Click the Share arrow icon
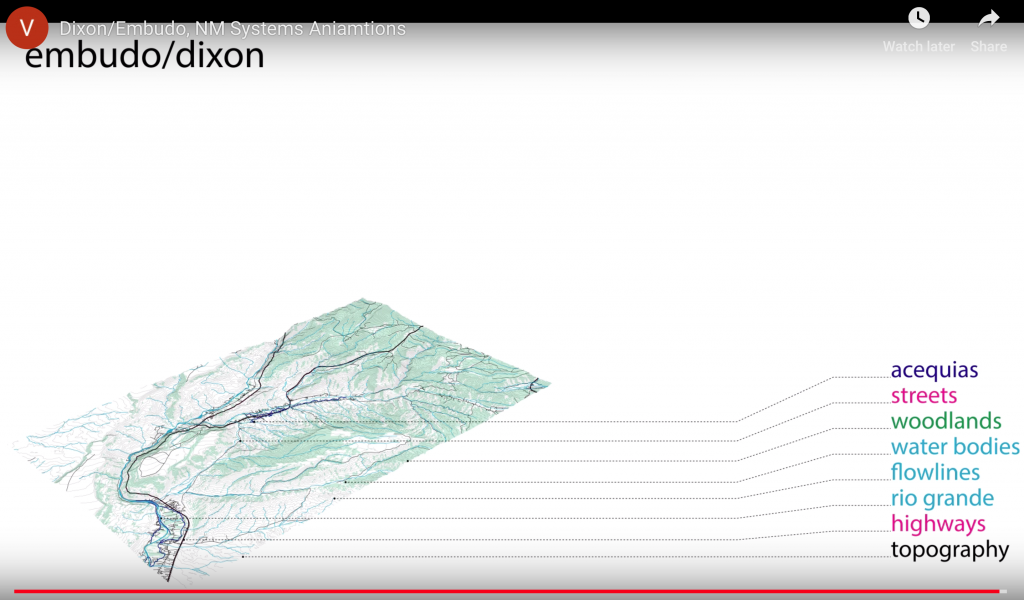The height and width of the screenshot is (600, 1024). coord(989,18)
